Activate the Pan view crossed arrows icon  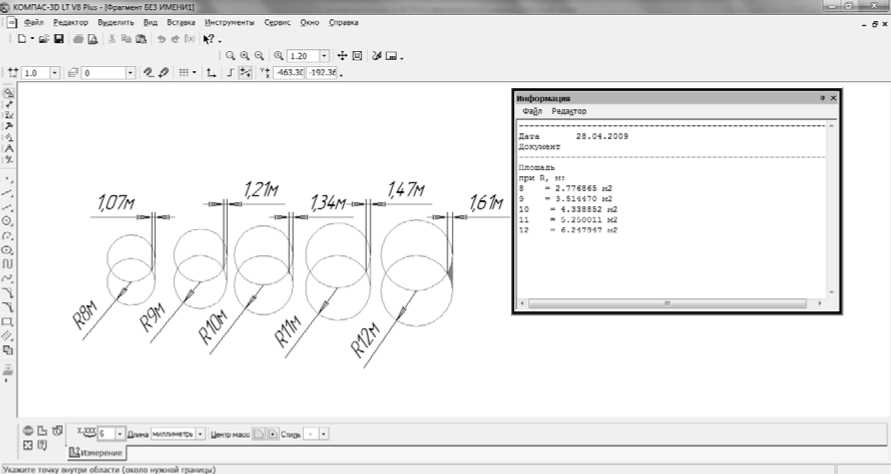342,56
